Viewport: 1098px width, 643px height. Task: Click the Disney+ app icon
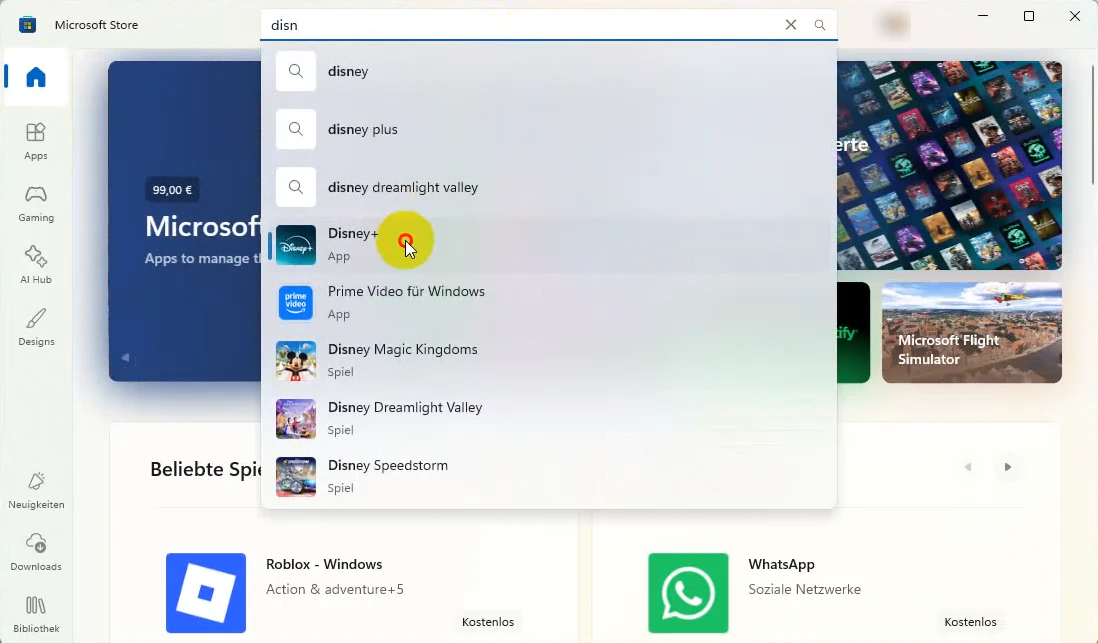point(296,245)
